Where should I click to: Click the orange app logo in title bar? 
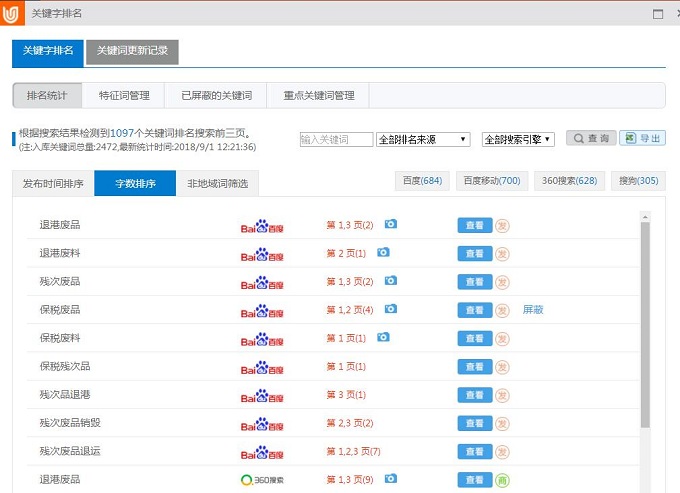point(13,14)
